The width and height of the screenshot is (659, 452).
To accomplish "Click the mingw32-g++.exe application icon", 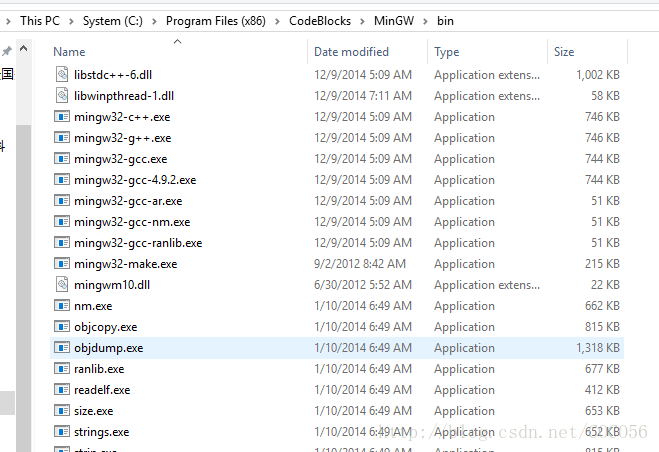I will [x=62, y=137].
